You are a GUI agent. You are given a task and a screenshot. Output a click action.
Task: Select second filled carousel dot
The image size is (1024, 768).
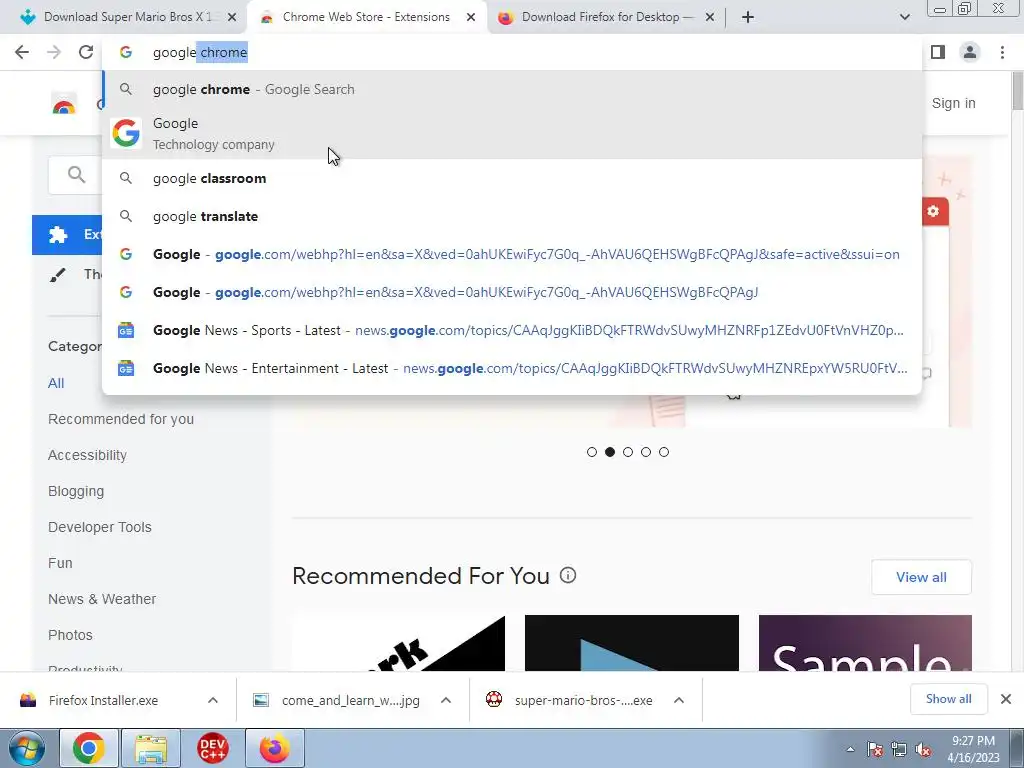click(x=610, y=452)
